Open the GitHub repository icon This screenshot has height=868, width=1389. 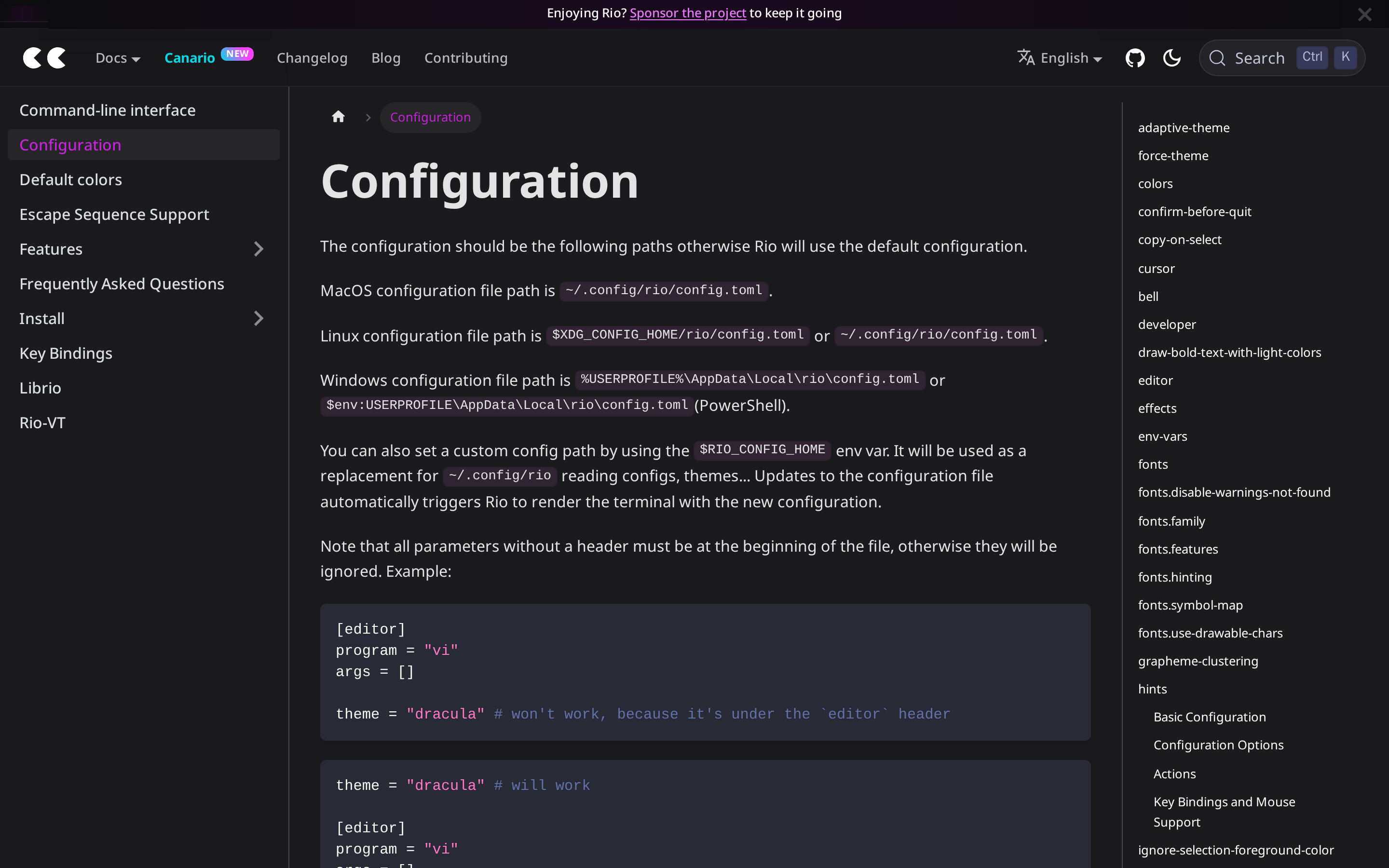tap(1135, 58)
